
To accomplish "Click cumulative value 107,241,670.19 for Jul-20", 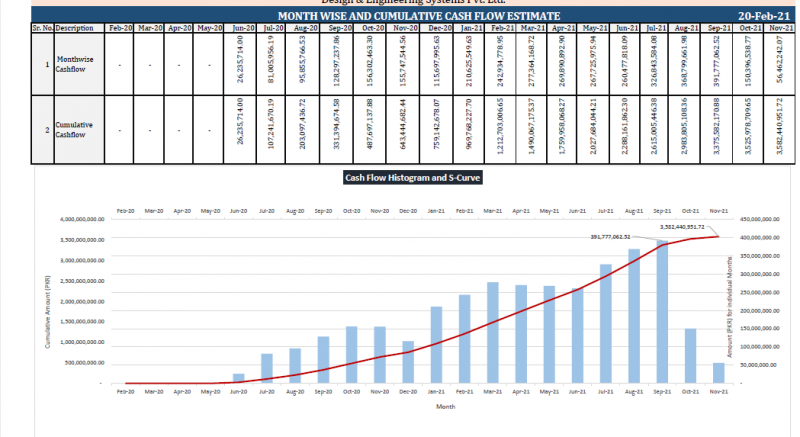I will 270,123.
